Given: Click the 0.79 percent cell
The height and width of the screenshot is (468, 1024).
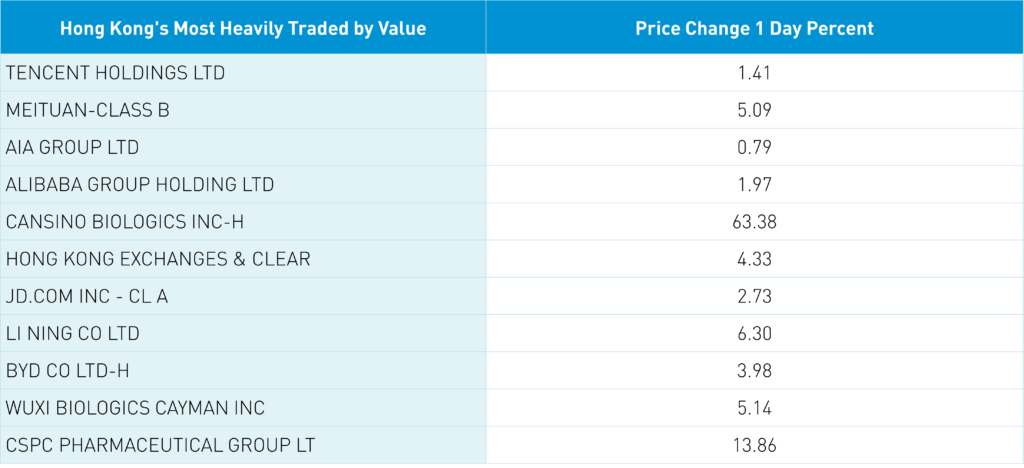Looking at the screenshot, I should (754, 147).
